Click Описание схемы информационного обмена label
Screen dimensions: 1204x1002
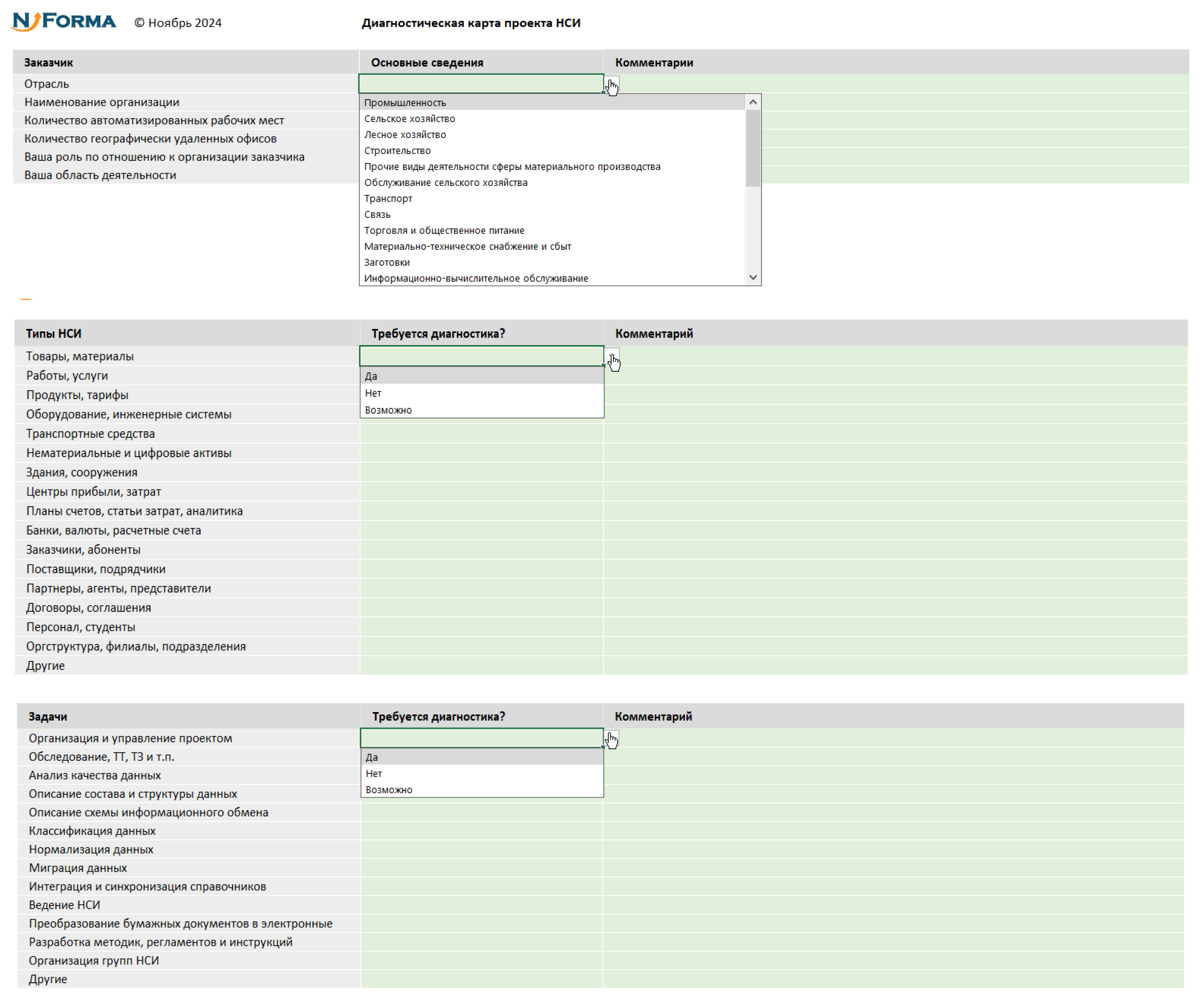(149, 813)
